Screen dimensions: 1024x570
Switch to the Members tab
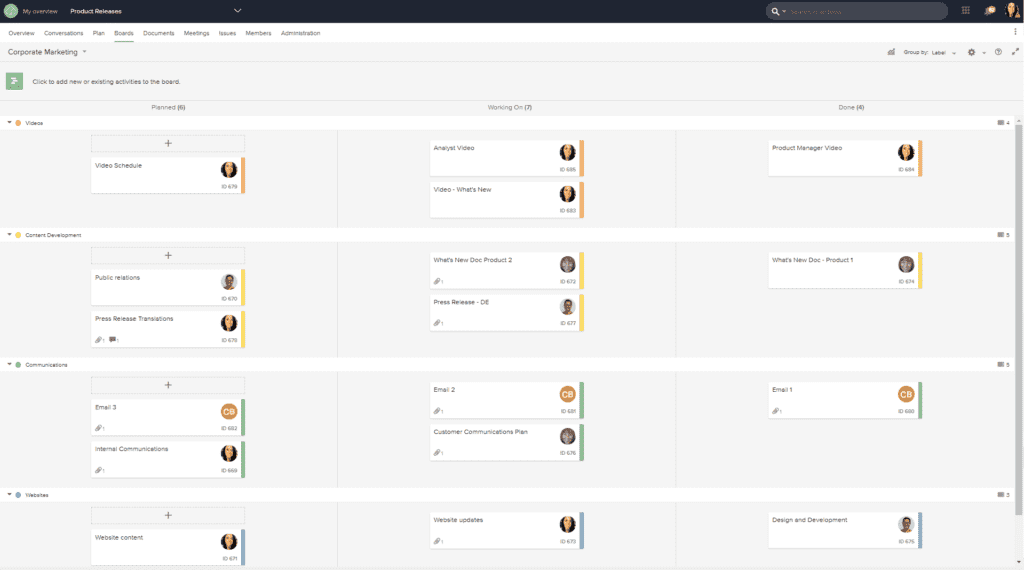click(258, 33)
